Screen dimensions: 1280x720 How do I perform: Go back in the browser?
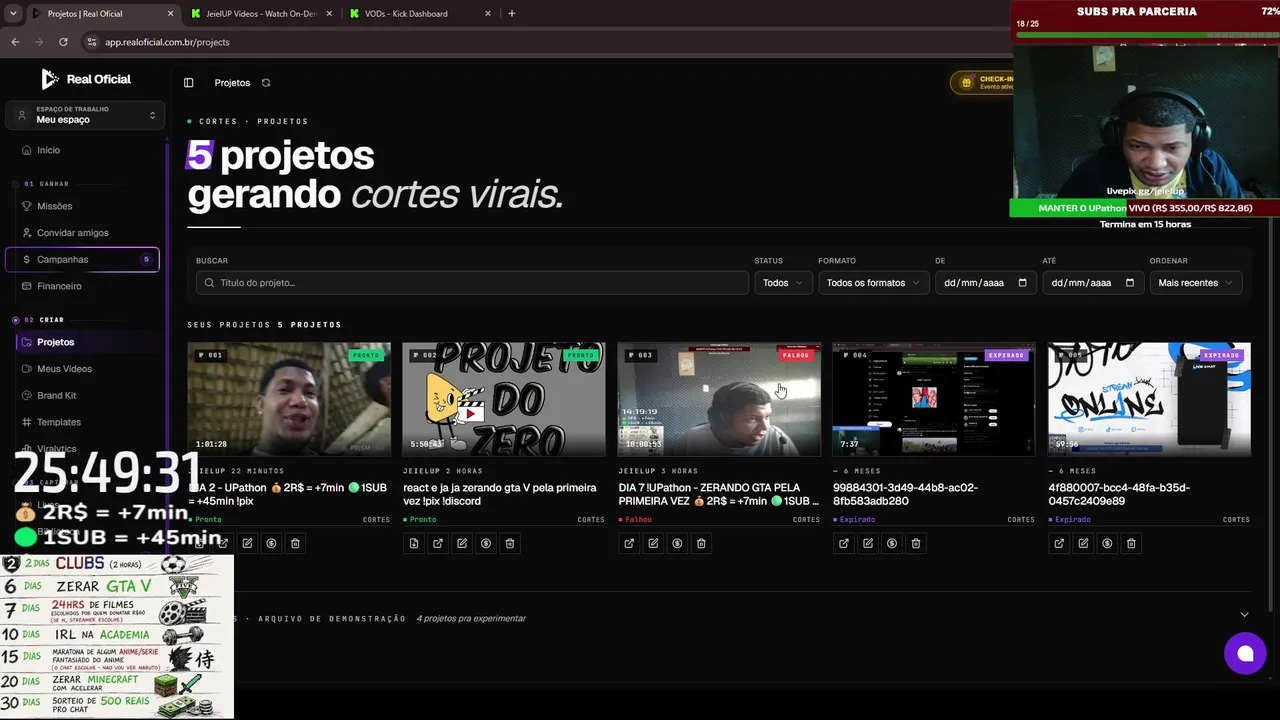[x=15, y=42]
